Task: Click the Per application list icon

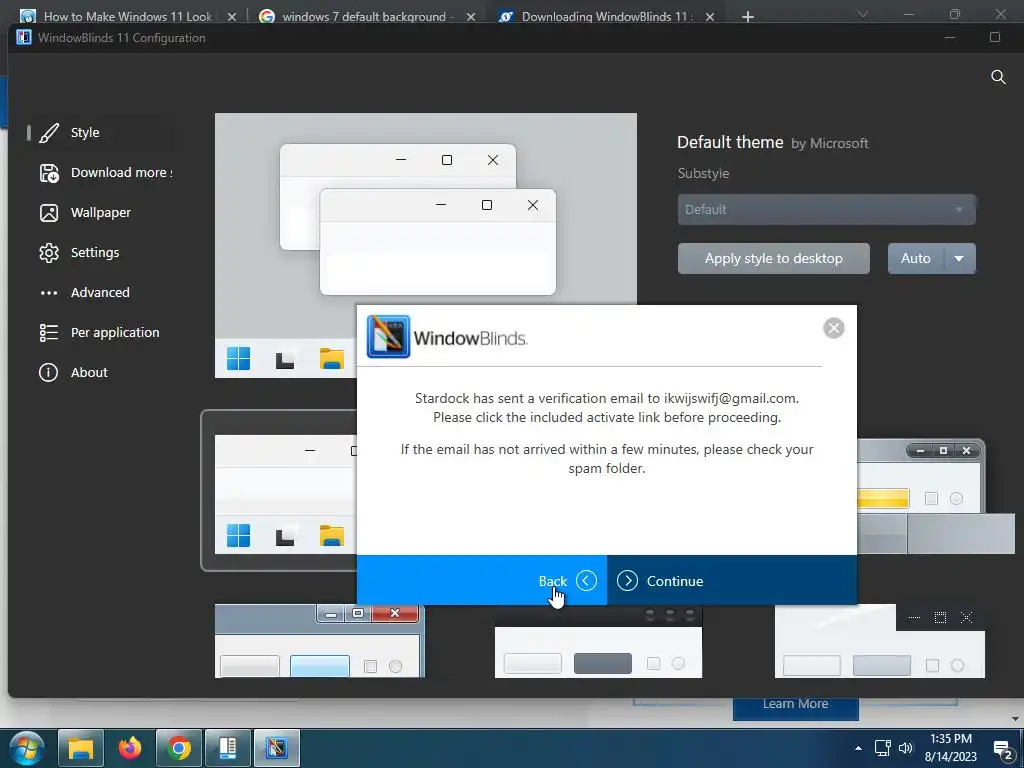Action: tap(49, 333)
